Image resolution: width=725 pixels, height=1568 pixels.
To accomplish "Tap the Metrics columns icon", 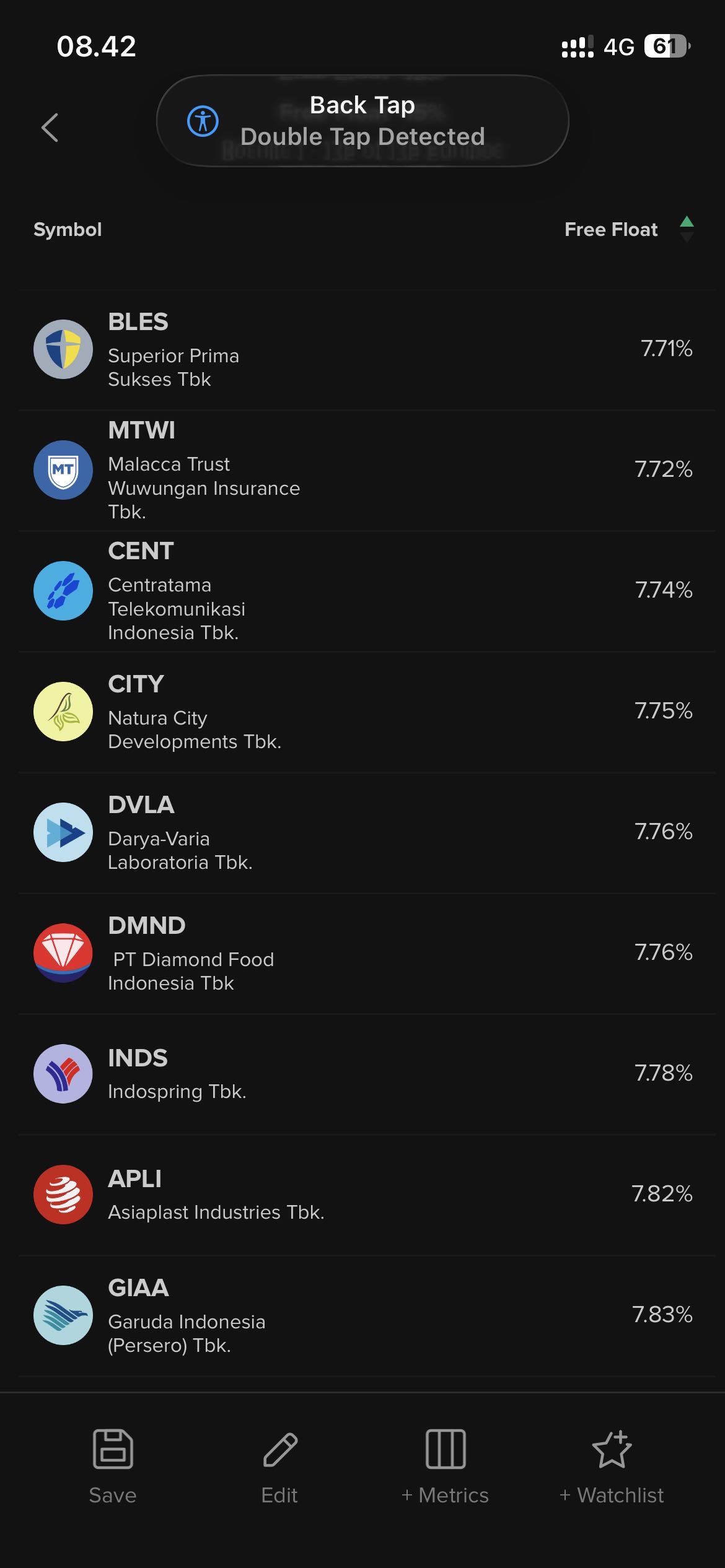I will pyautogui.click(x=446, y=1449).
